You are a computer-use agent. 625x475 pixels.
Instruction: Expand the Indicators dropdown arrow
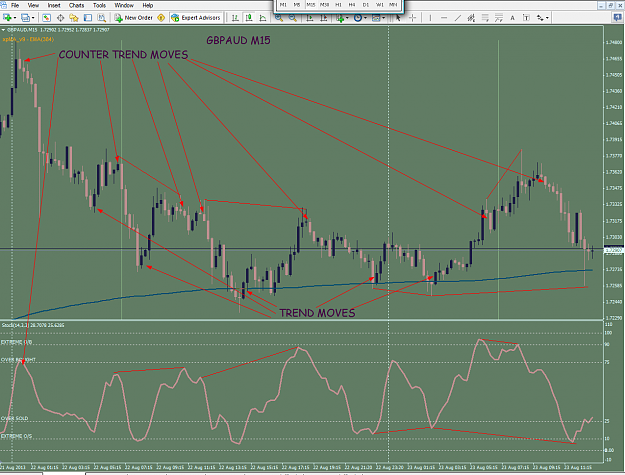pos(347,18)
